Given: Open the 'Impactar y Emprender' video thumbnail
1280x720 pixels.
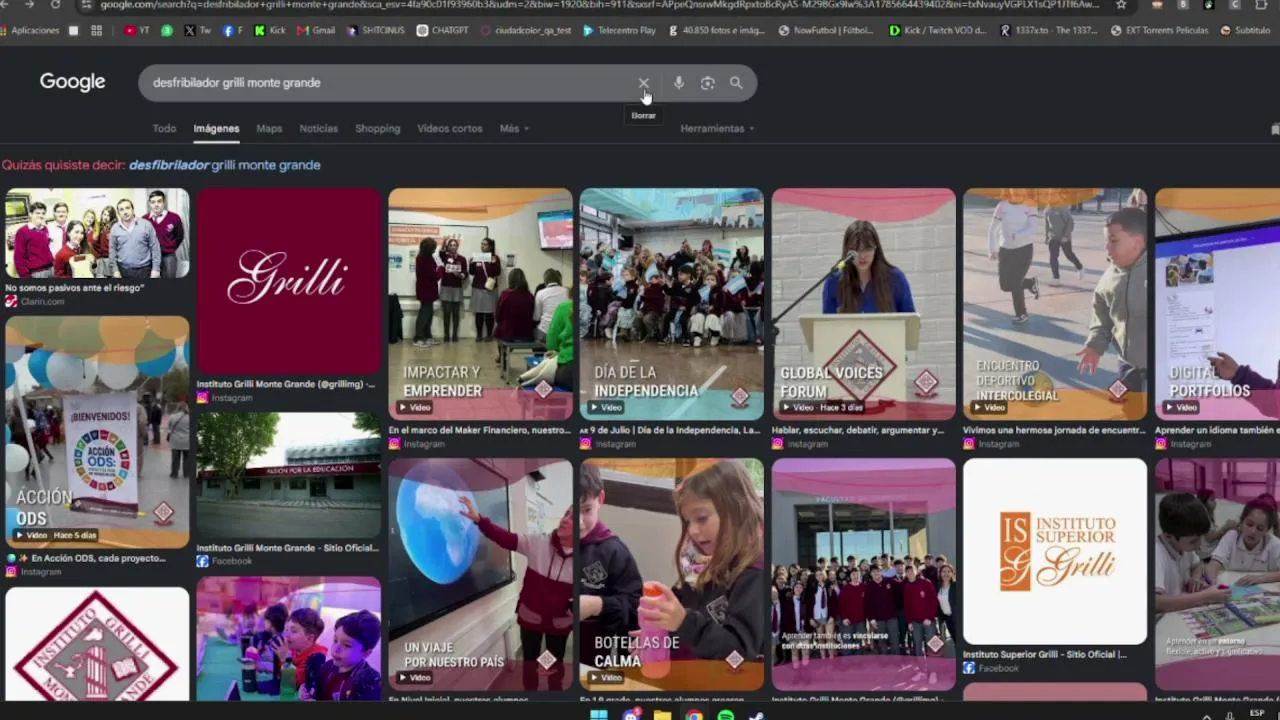Looking at the screenshot, I should click(x=480, y=304).
